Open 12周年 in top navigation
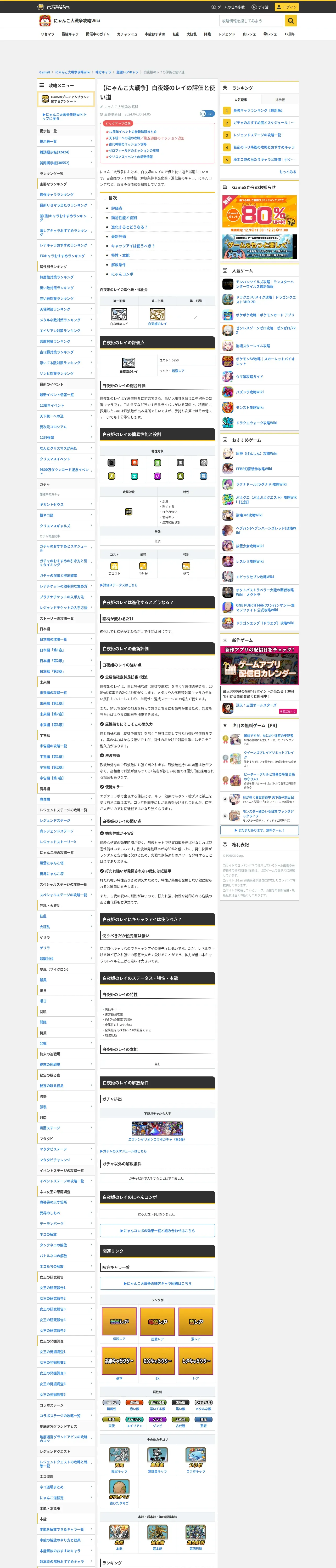Viewport: 336px width, 1568px height. 290,34
